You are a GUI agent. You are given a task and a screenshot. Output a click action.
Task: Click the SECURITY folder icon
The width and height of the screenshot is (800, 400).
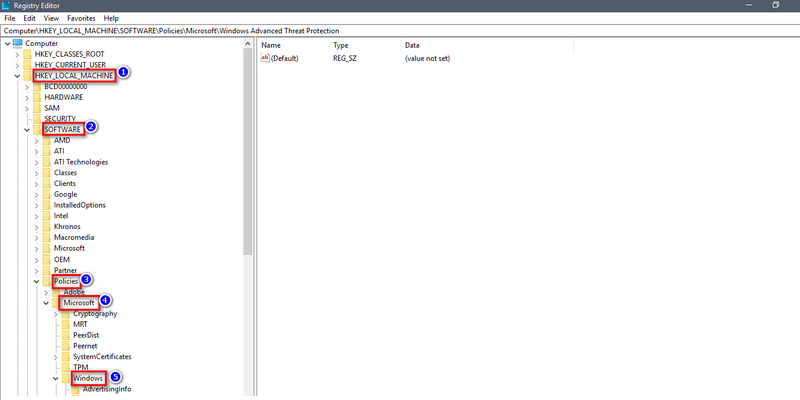point(37,118)
